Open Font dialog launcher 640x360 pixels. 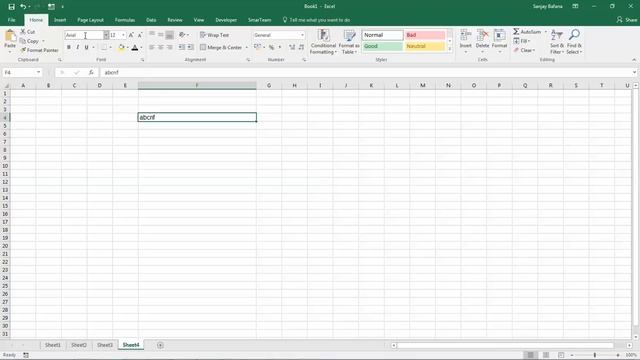(x=142, y=60)
